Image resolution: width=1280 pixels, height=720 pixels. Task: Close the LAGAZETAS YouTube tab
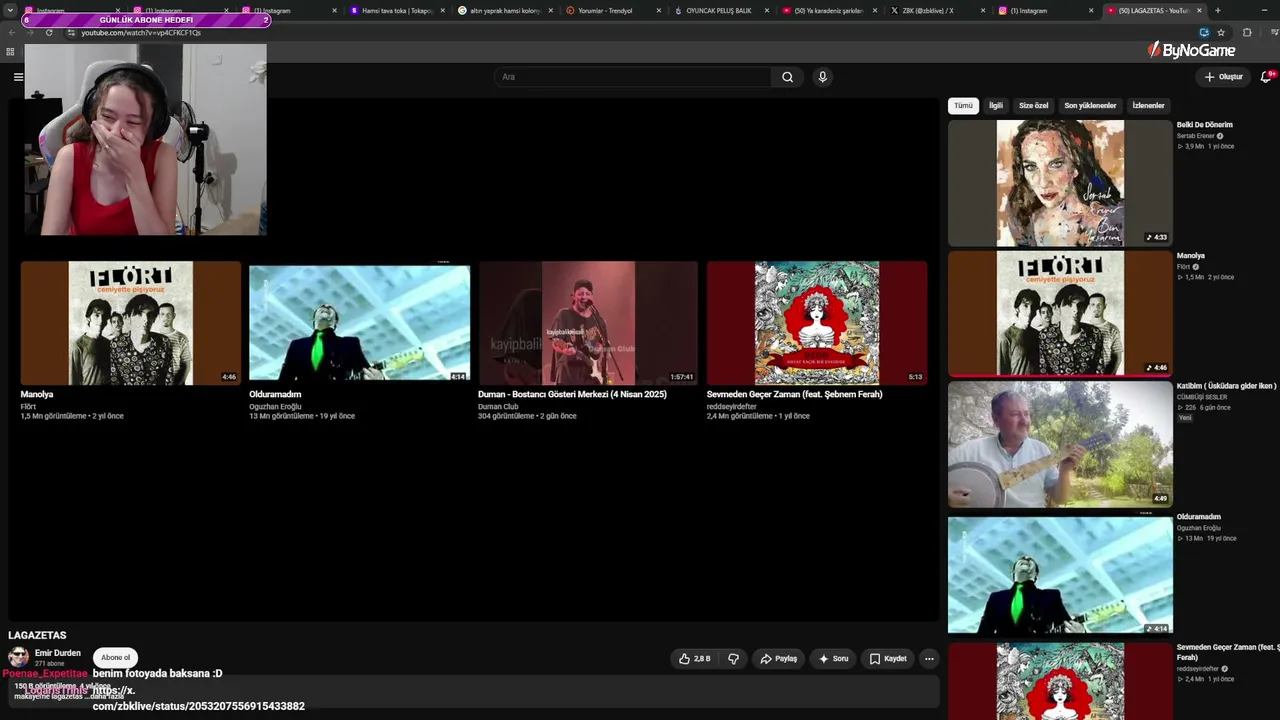click(1199, 11)
